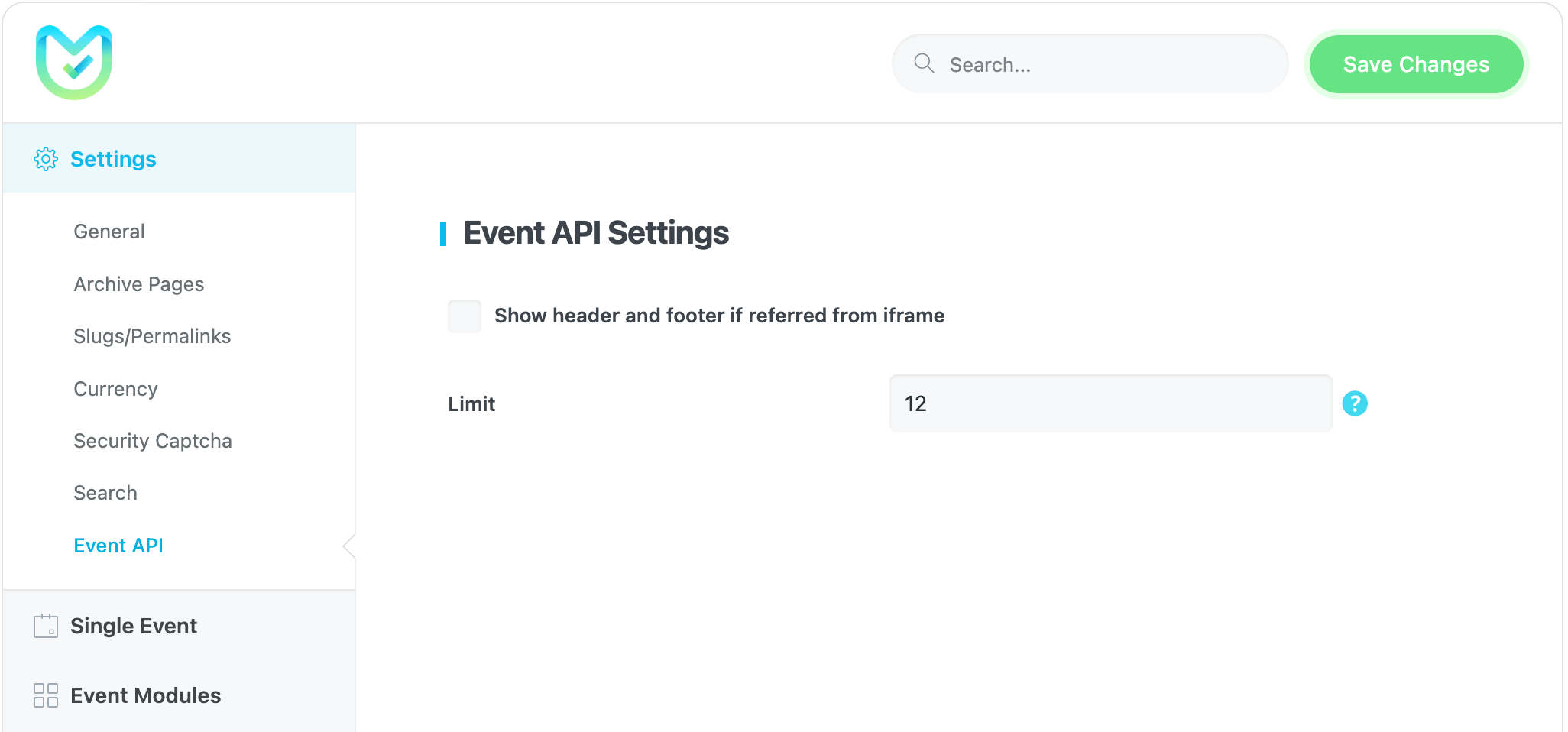The height and width of the screenshot is (732, 1568).
Task: Click the Save Changes button
Action: pos(1415,64)
